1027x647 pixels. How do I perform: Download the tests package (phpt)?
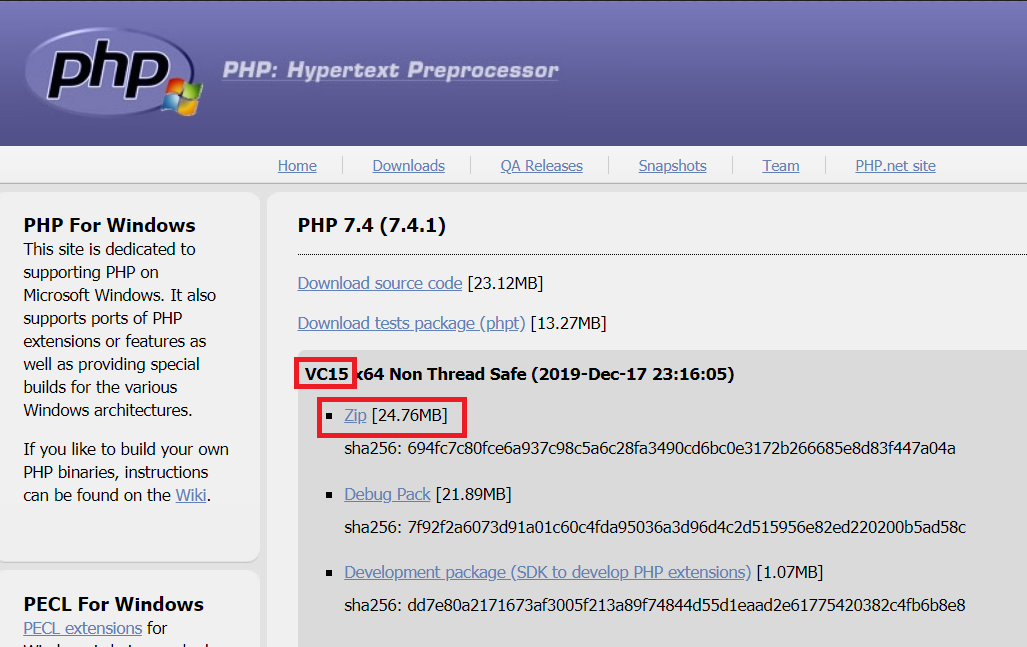(411, 323)
